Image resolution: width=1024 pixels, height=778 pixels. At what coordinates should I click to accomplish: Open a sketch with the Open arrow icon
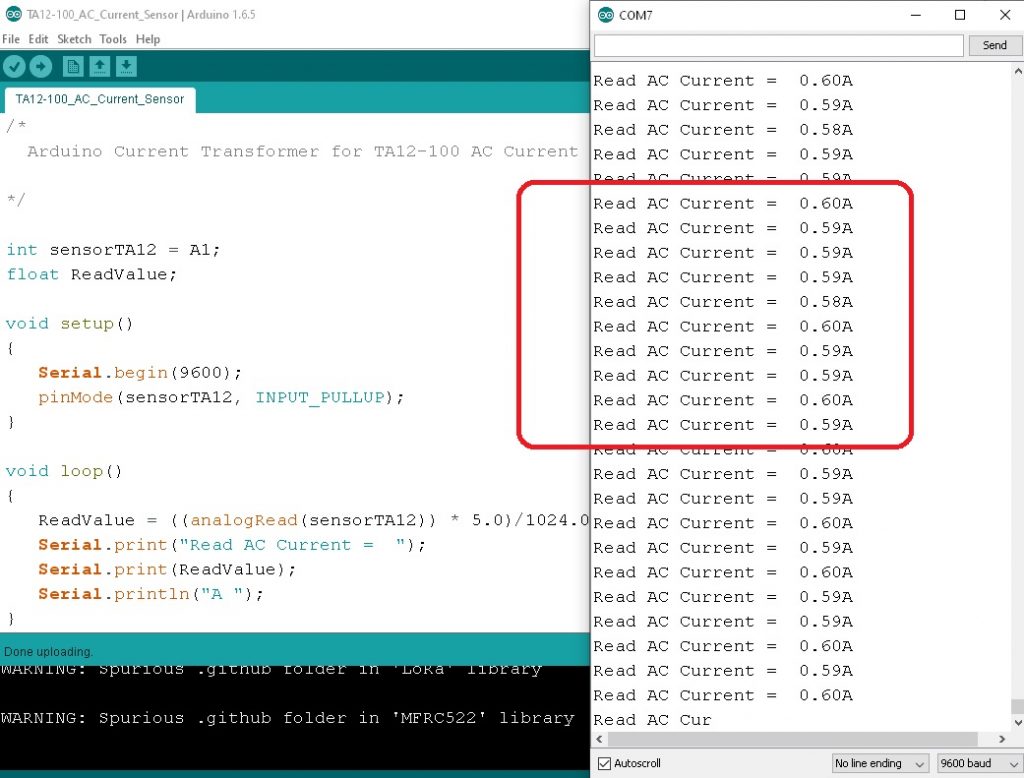coord(99,66)
